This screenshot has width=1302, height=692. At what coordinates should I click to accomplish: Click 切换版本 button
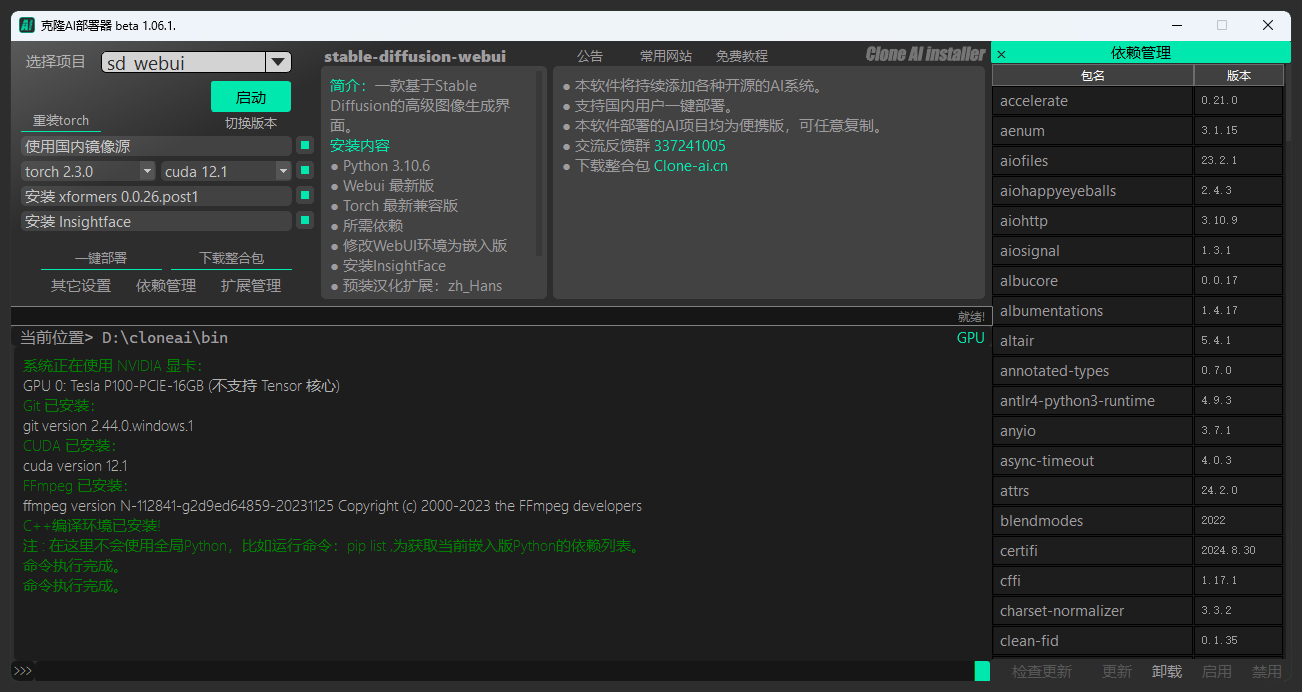(251, 124)
